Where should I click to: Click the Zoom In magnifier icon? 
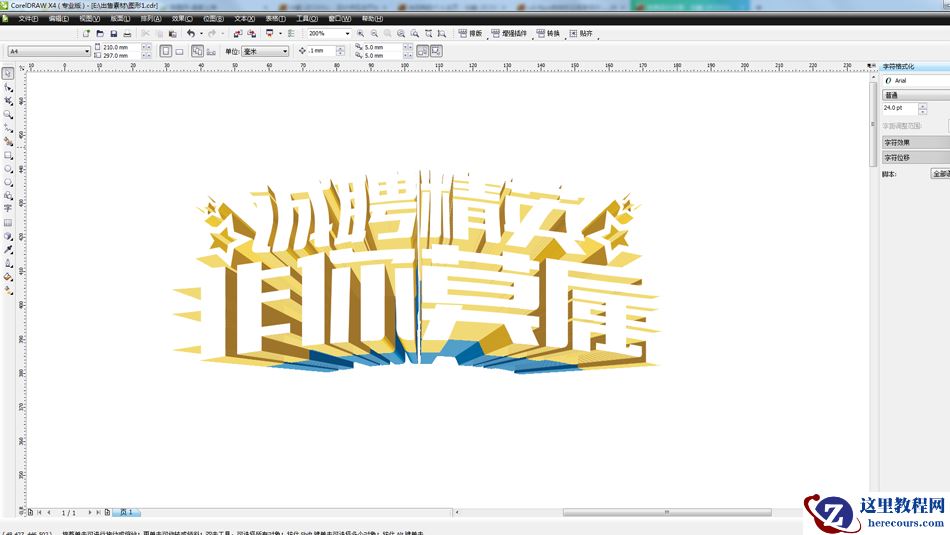coord(360,33)
